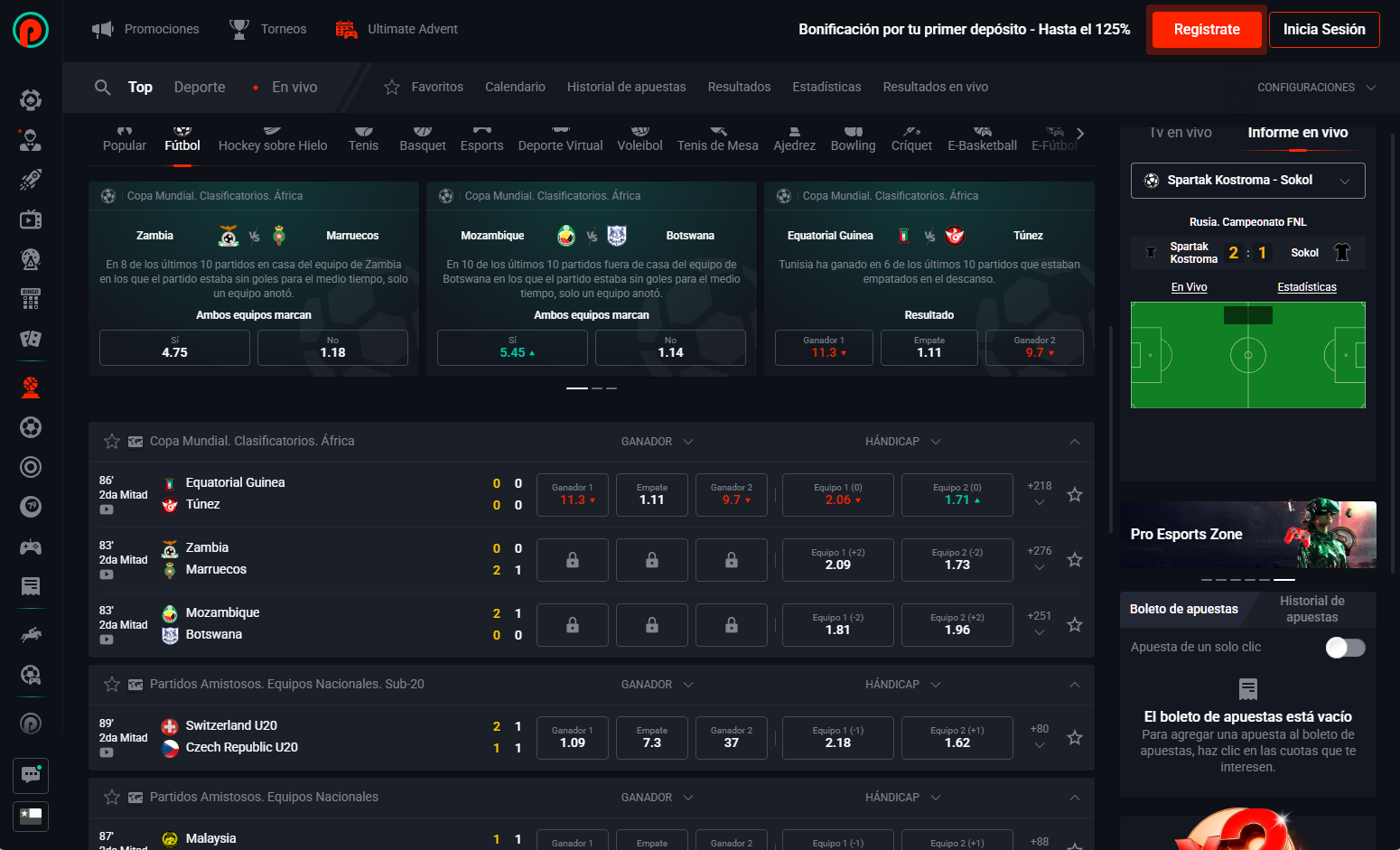The image size is (1400, 850).
Task: Bet Sí 4.75 on Zambia vs Marruecos card
Action: coord(174,348)
